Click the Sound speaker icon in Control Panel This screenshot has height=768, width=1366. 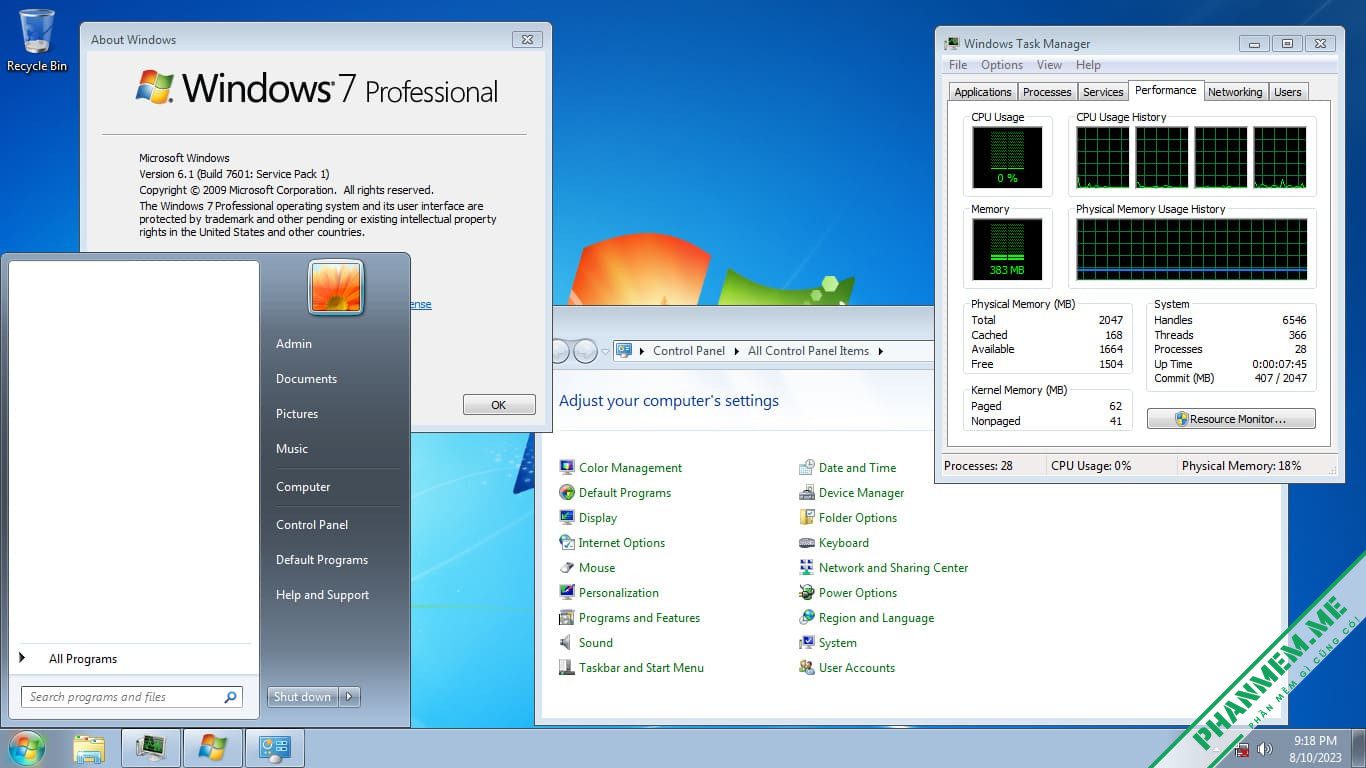567,643
